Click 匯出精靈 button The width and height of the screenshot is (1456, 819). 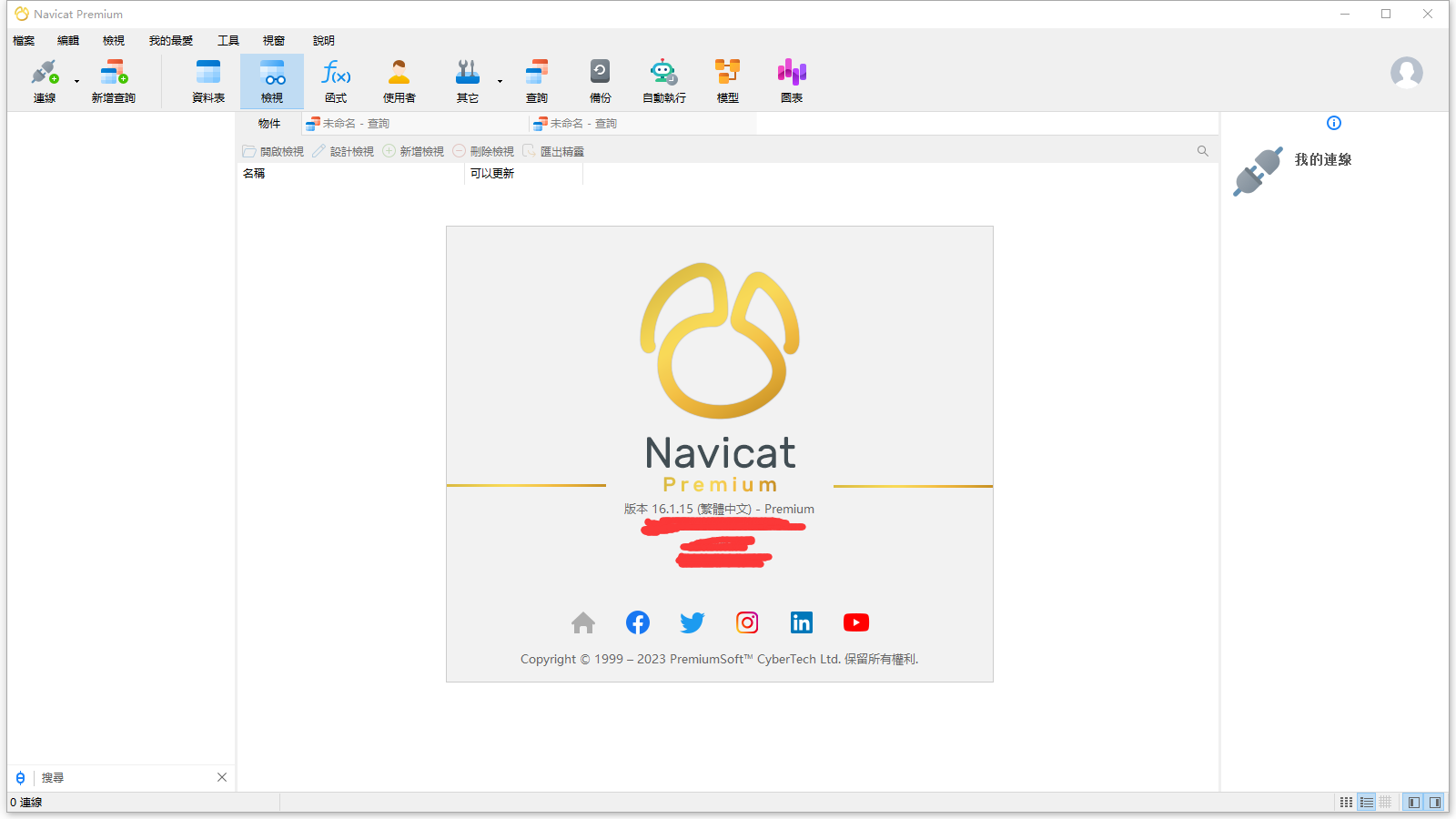(553, 151)
